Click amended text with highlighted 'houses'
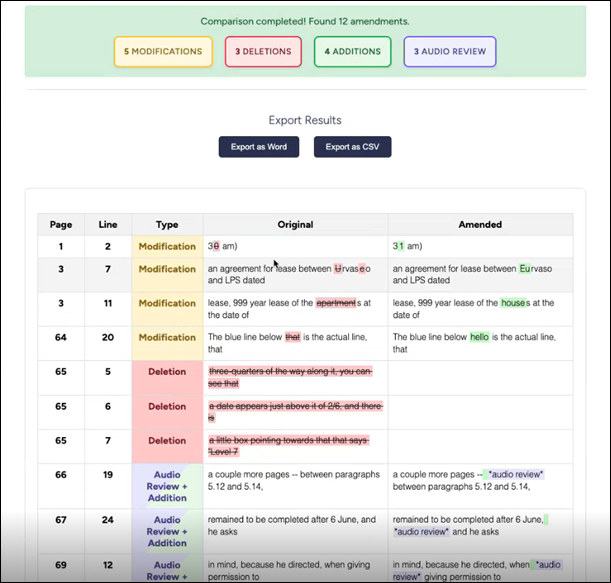611x583 pixels. (x=473, y=309)
